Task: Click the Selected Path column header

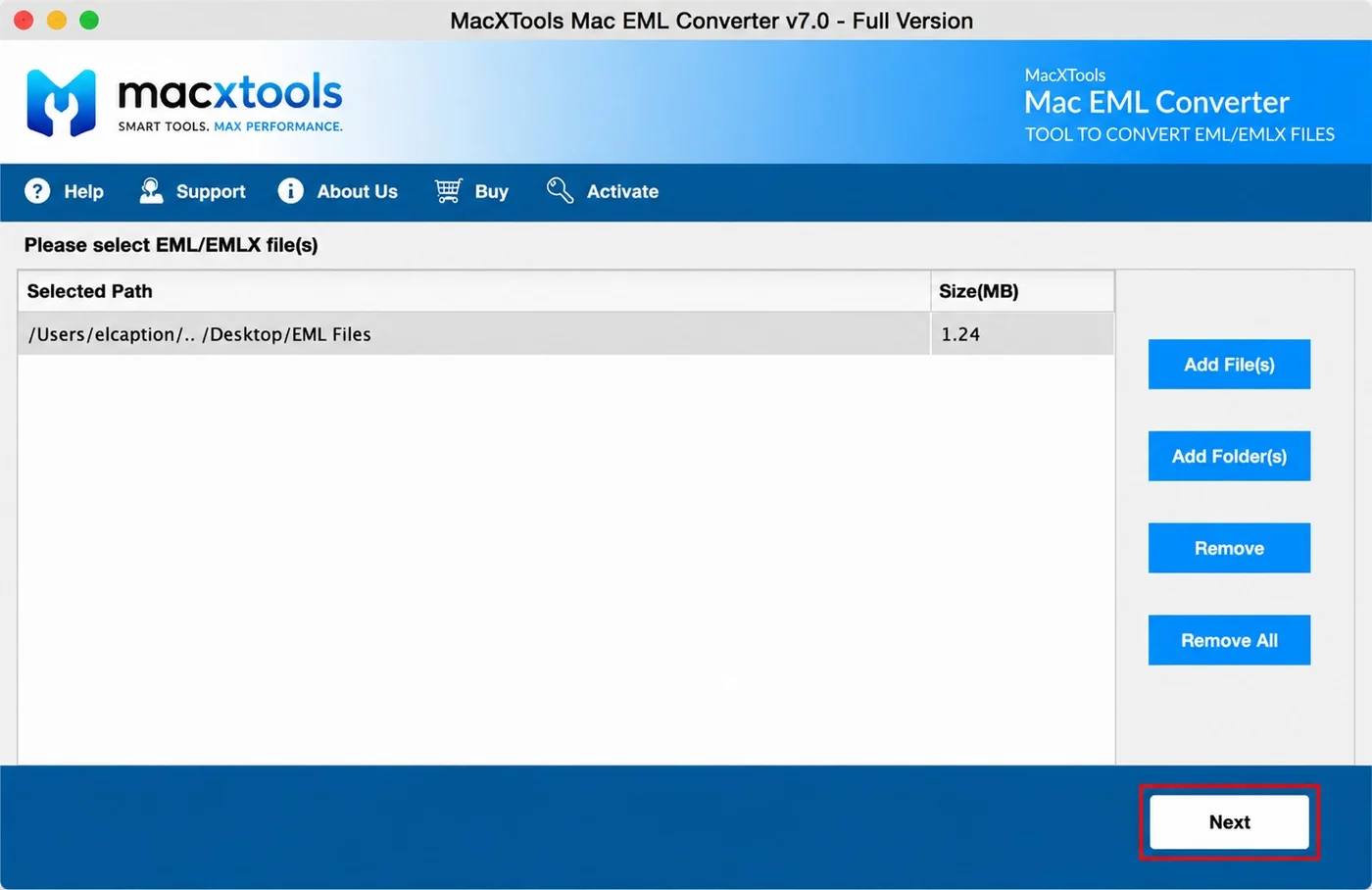Action: [474, 291]
